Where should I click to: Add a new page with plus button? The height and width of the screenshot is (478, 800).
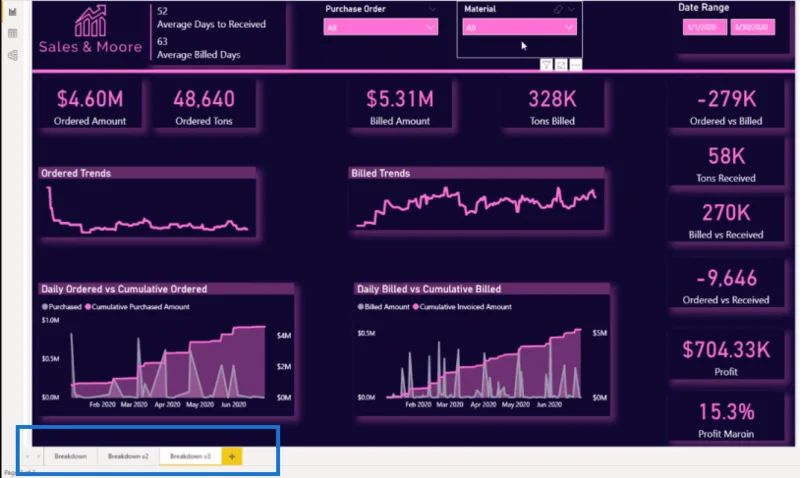coord(232,457)
